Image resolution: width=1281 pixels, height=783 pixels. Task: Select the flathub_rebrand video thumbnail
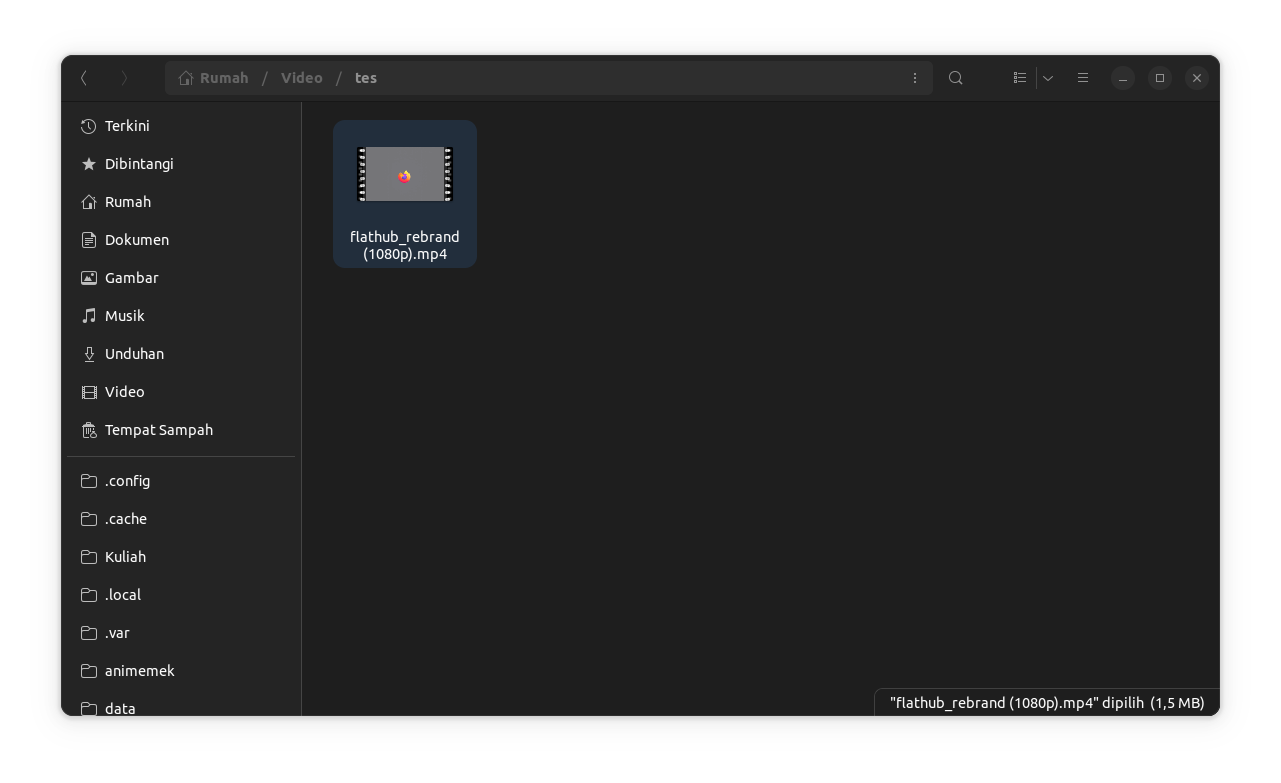click(405, 174)
